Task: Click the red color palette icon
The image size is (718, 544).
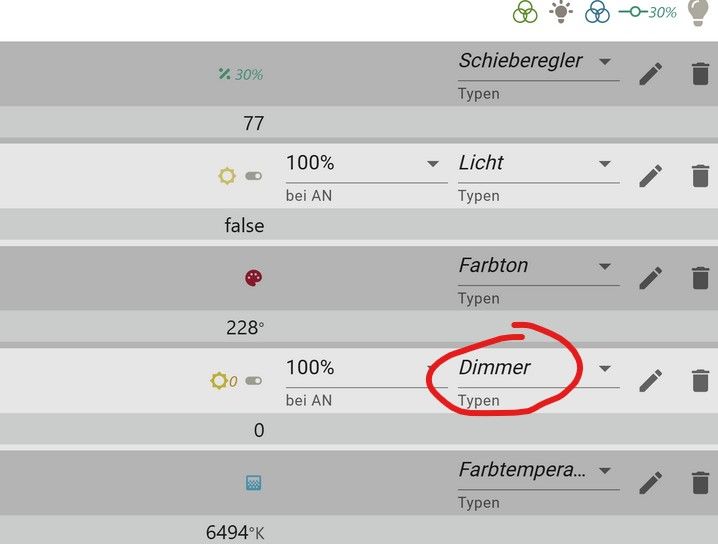Action: 253,278
